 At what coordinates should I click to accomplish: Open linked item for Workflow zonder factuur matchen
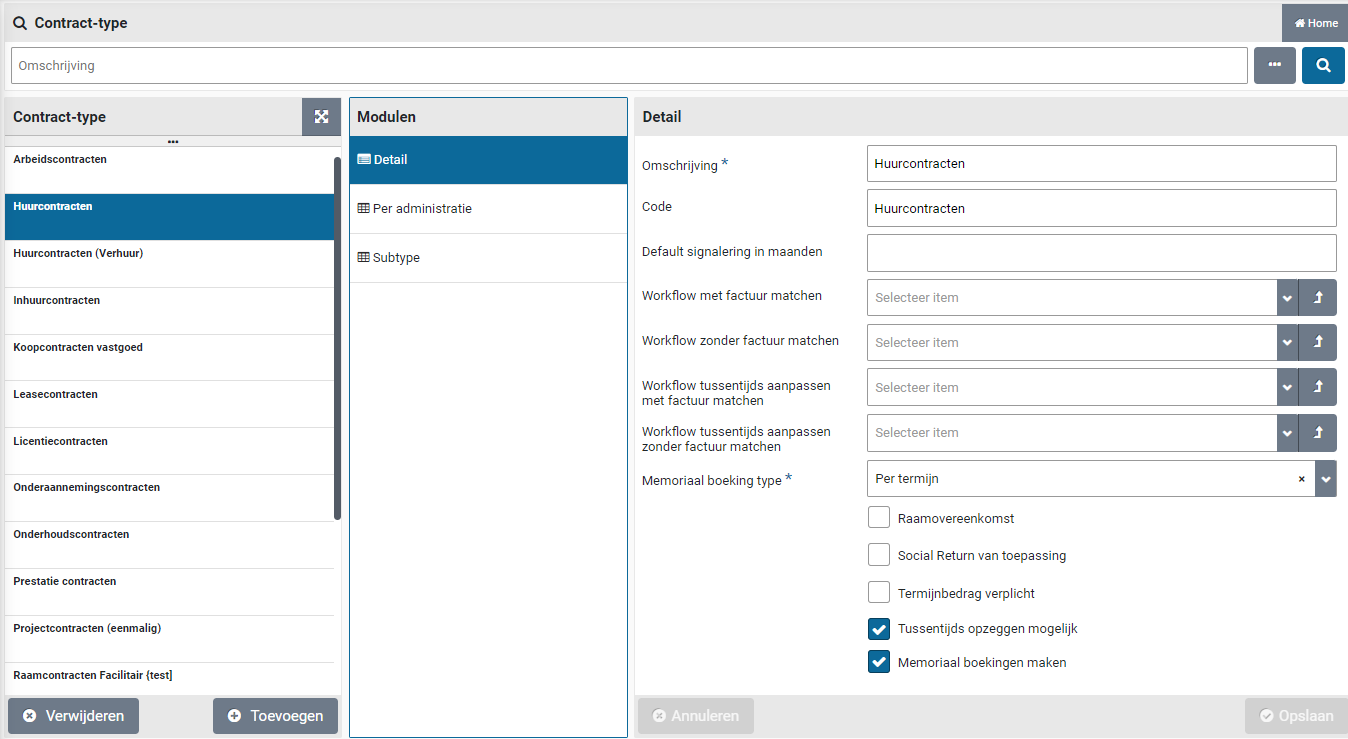click(x=1318, y=342)
